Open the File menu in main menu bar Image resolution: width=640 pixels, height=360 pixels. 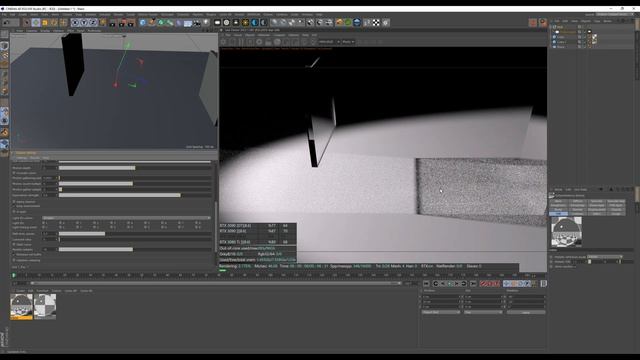pyautogui.click(x=4, y=15)
